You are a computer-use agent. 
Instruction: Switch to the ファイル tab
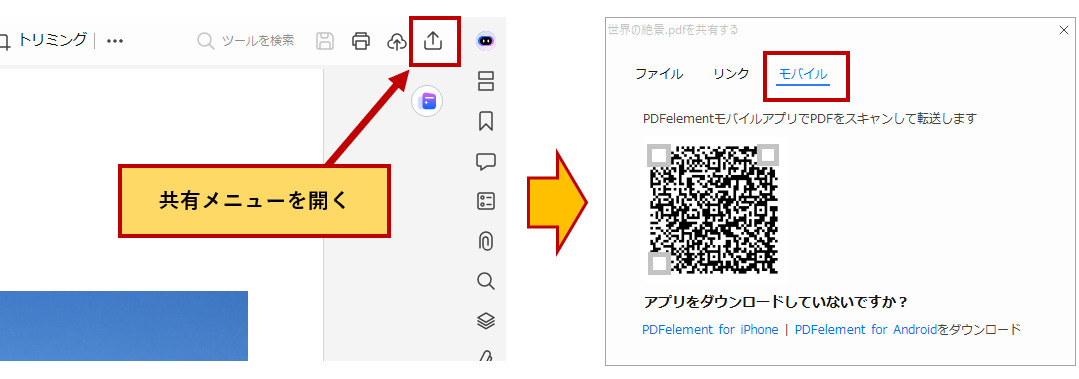[659, 74]
